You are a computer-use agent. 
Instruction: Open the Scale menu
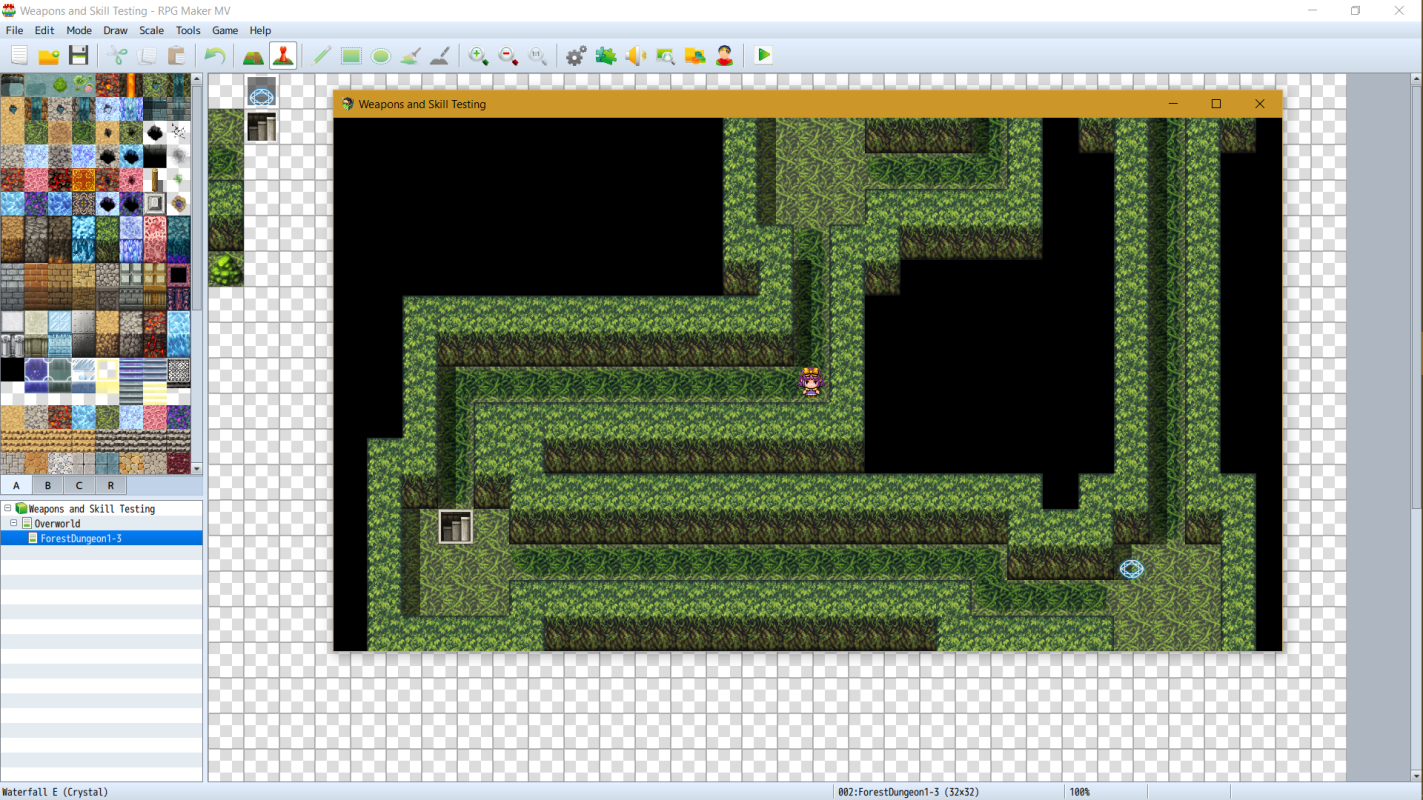pos(151,31)
